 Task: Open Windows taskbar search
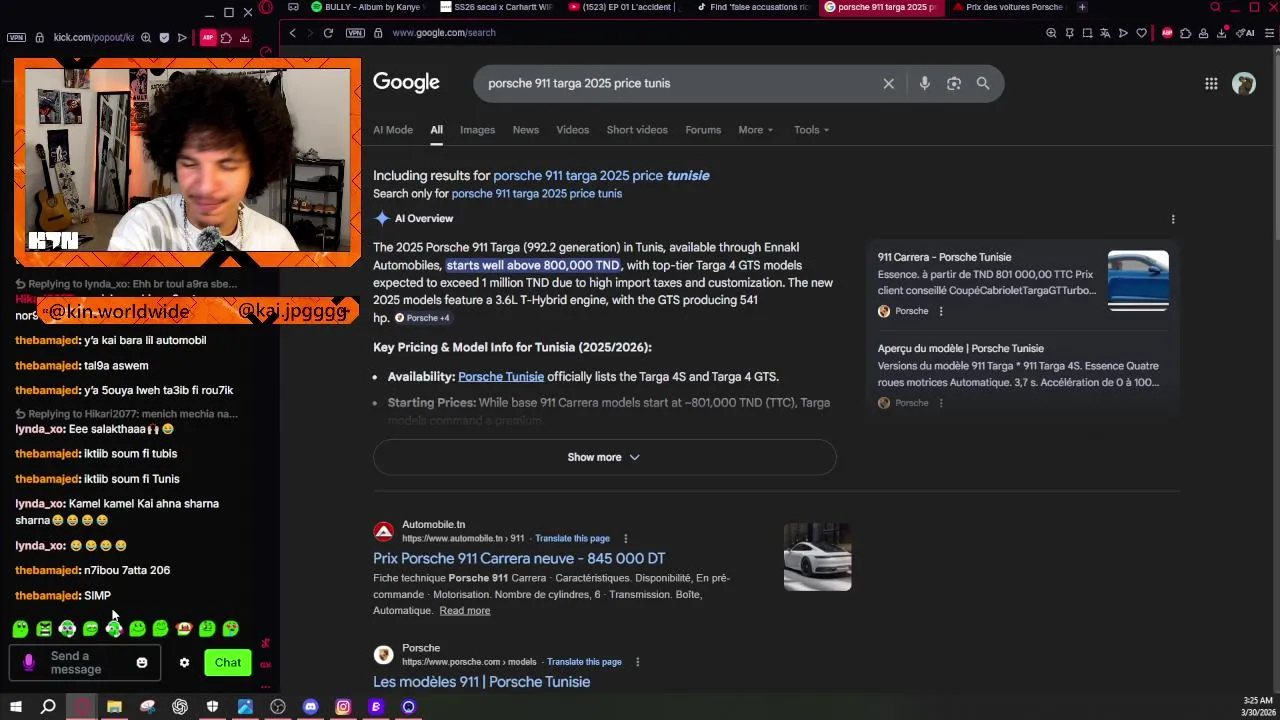tap(48, 707)
